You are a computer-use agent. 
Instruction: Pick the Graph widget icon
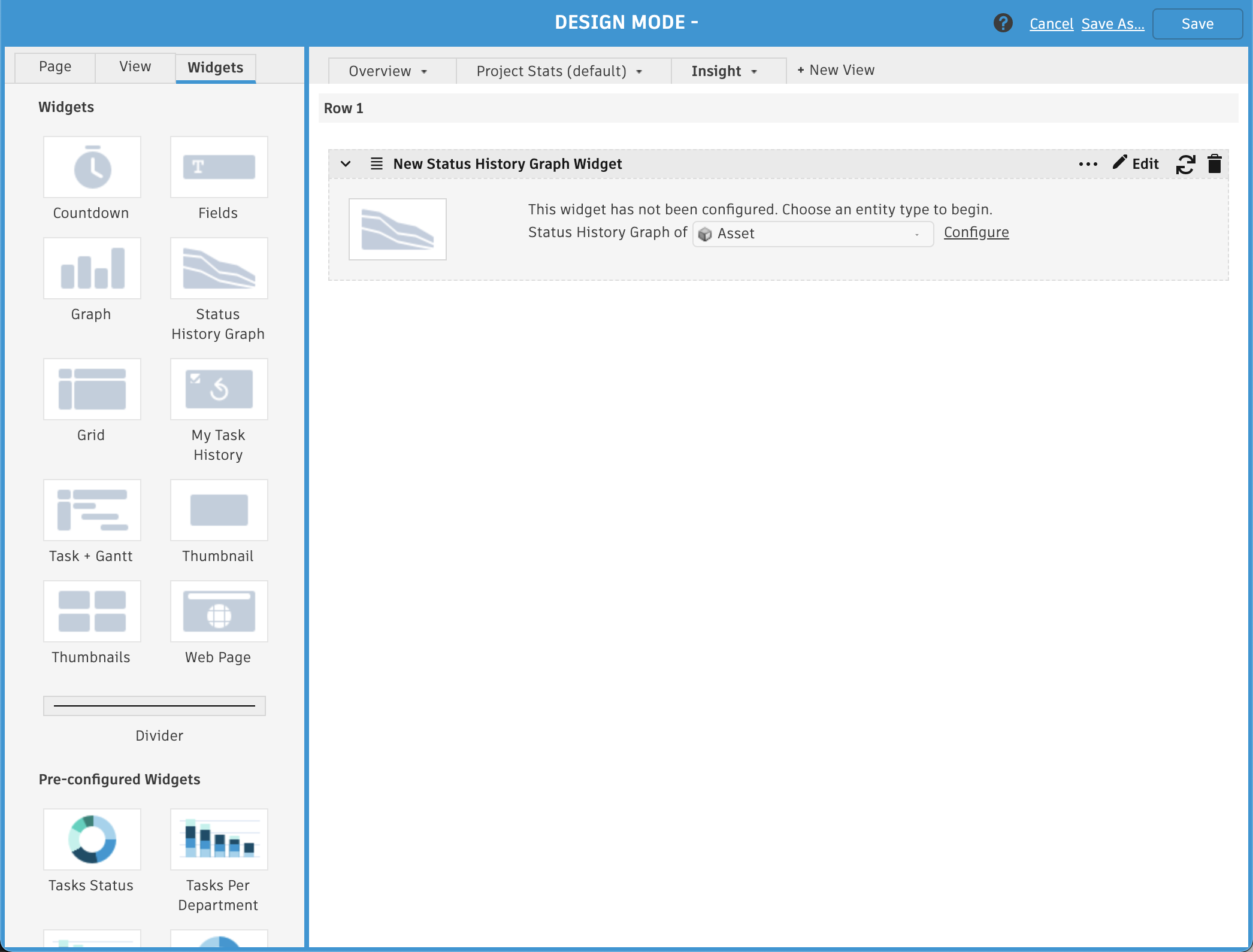(92, 268)
